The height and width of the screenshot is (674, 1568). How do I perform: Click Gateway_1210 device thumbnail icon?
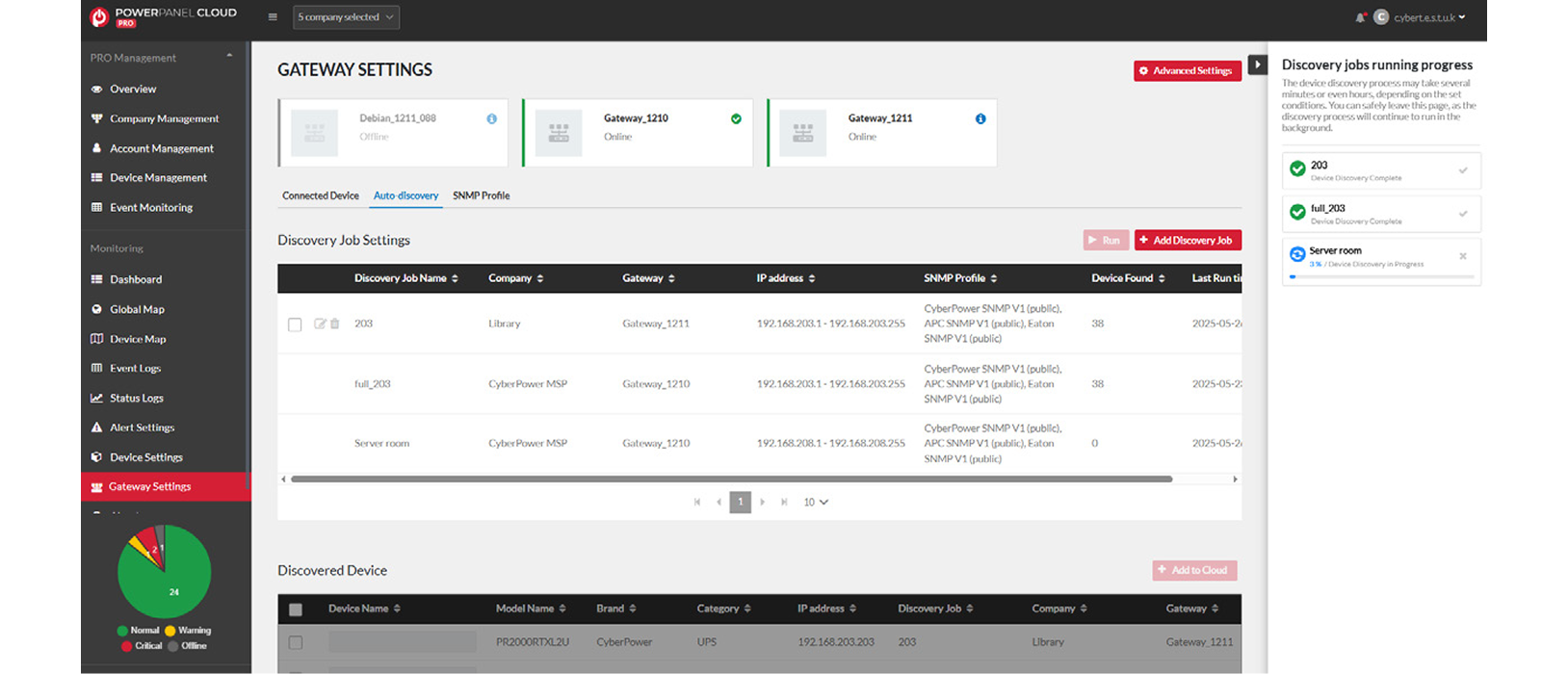[x=559, y=133]
